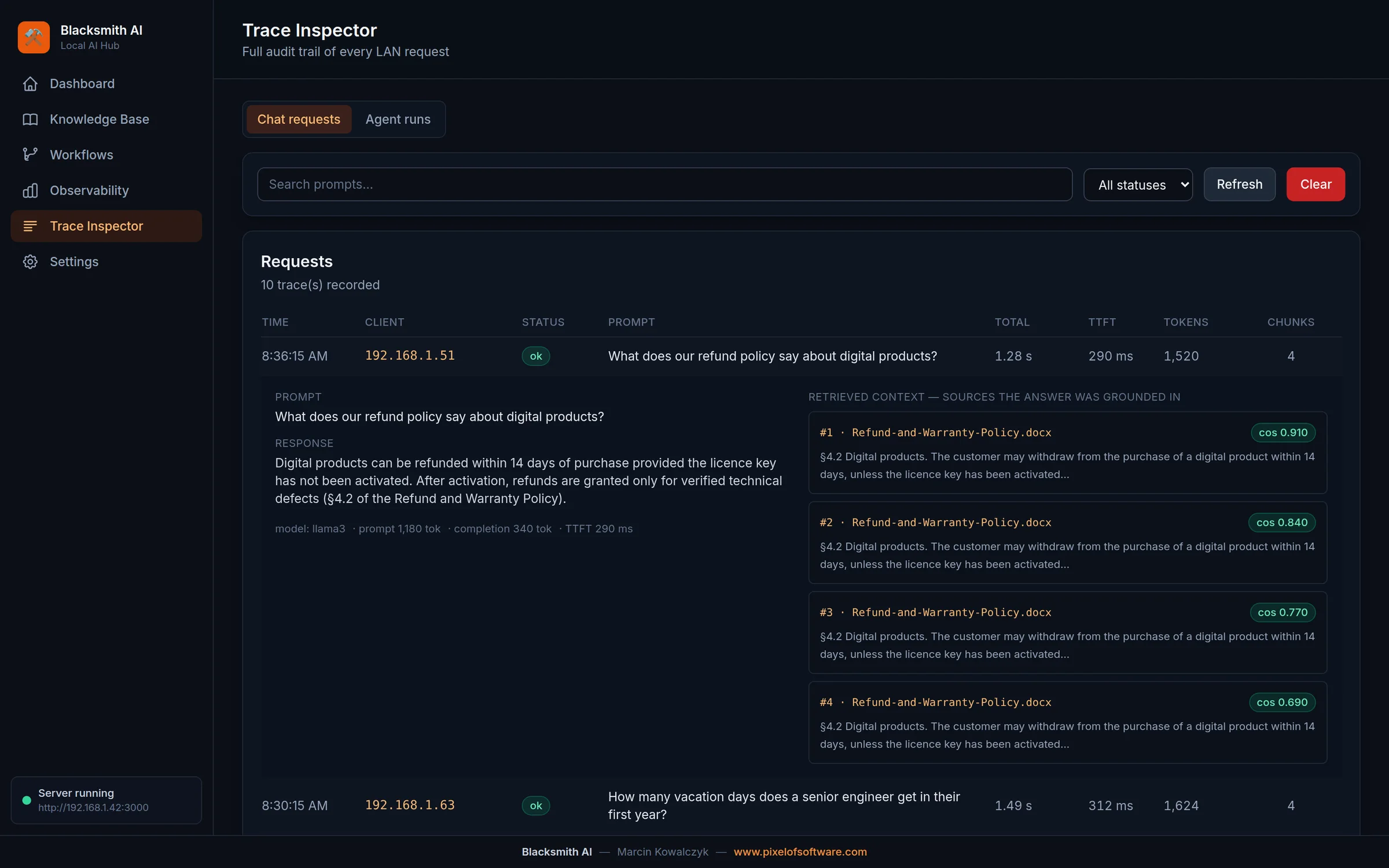Open the Workflows section
This screenshot has width=1389, height=868.
point(106,155)
